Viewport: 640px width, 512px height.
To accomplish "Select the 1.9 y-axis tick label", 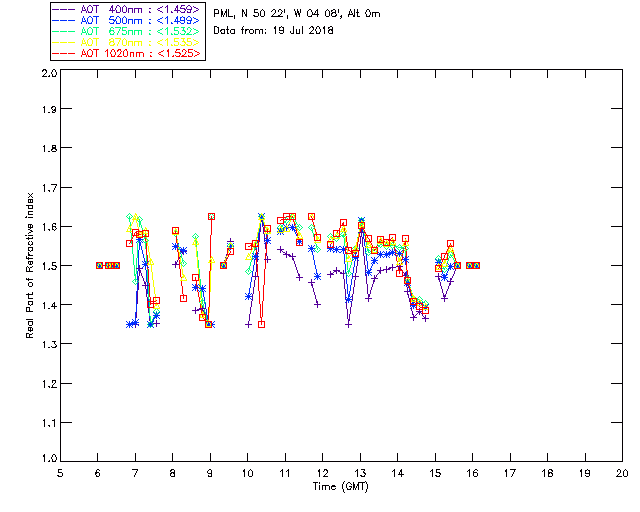I will [x=49, y=109].
